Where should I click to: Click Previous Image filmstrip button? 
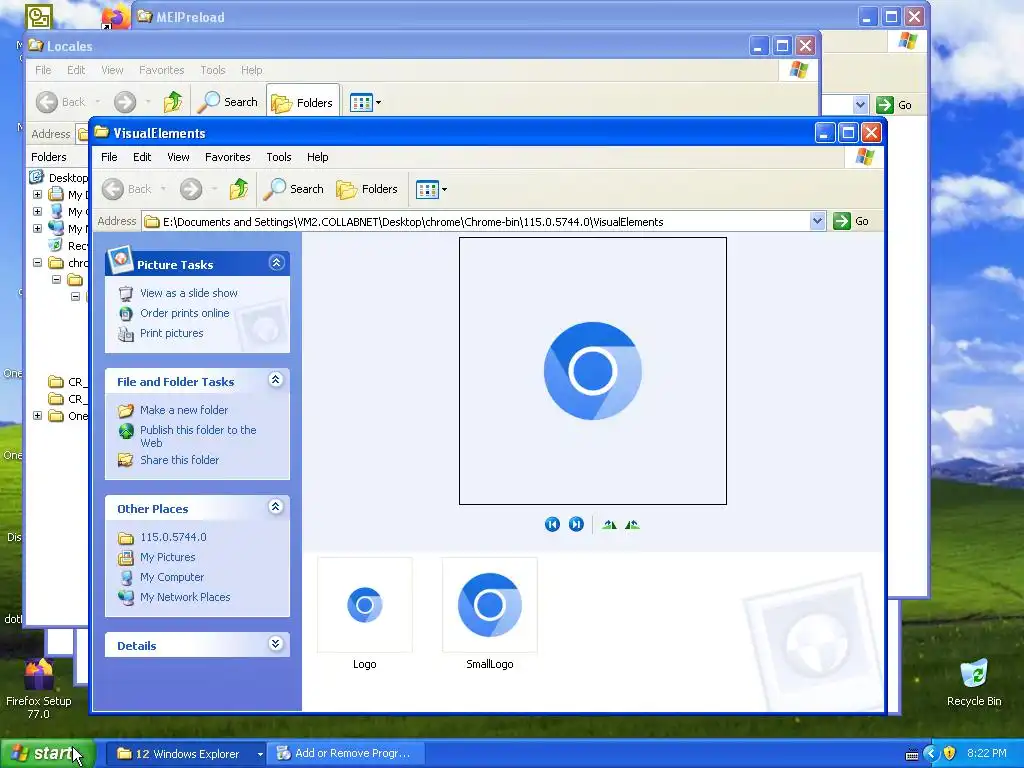552,524
